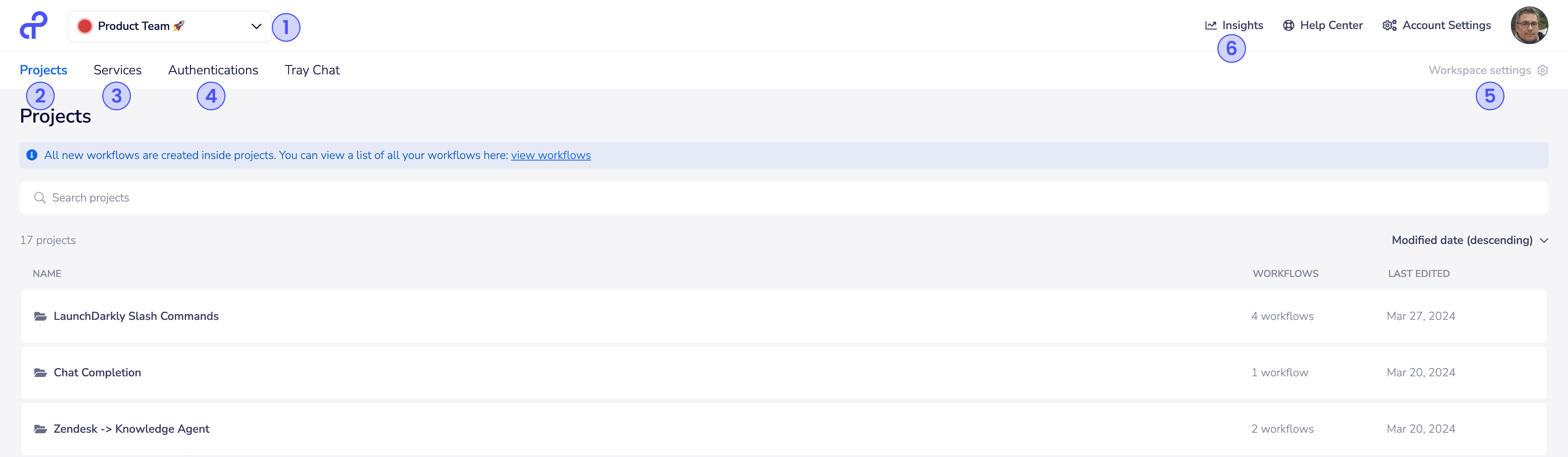This screenshot has height=457, width=1568.
Task: Open the Chat Completion project
Action: tap(97, 372)
